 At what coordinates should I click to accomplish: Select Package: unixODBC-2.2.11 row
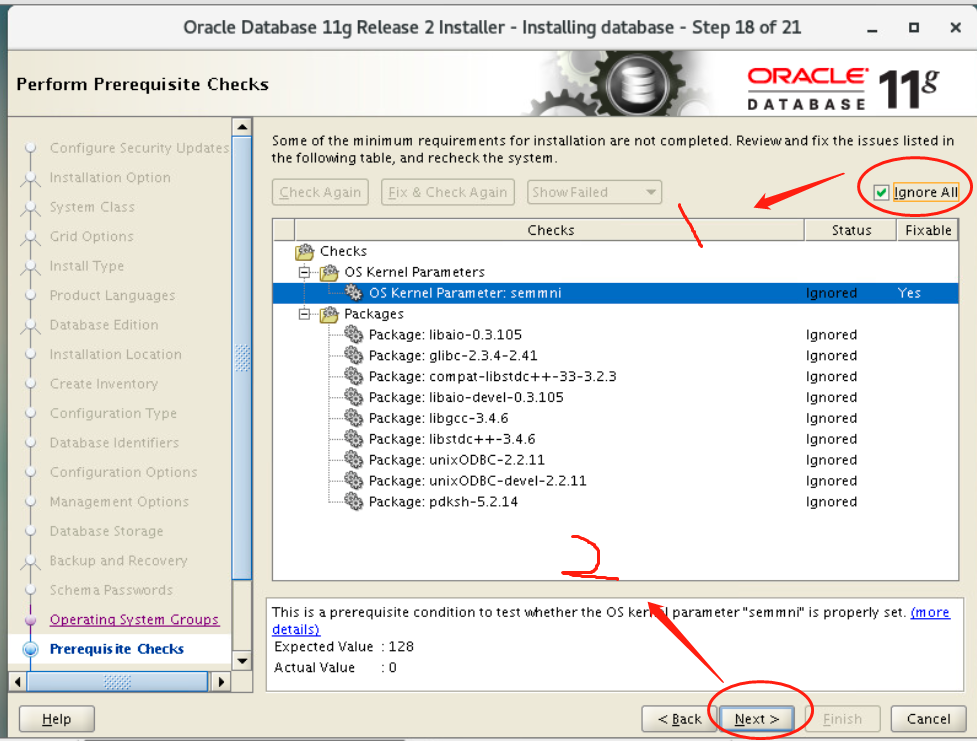pyautogui.click(x=616, y=460)
